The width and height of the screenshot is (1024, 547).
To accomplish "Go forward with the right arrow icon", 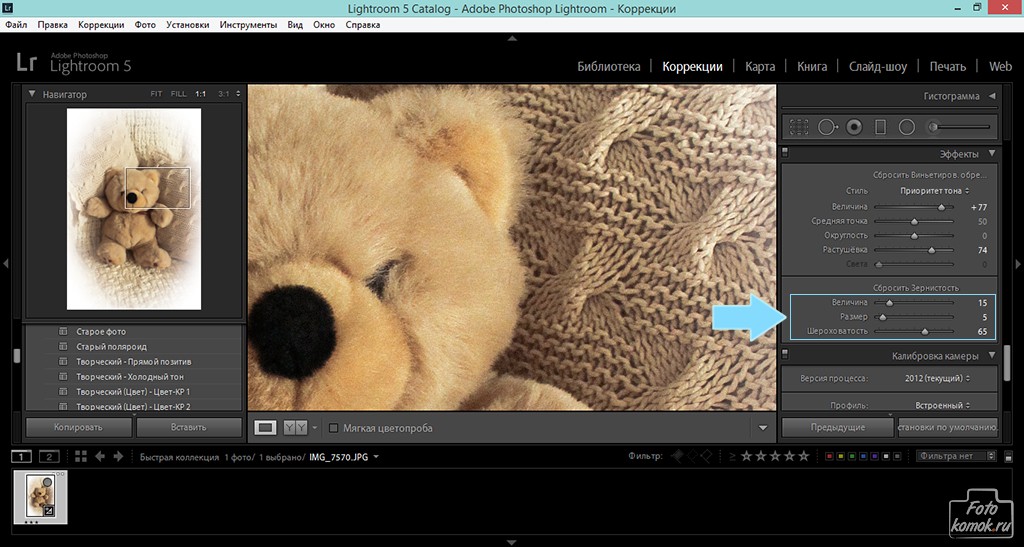I will [118, 456].
